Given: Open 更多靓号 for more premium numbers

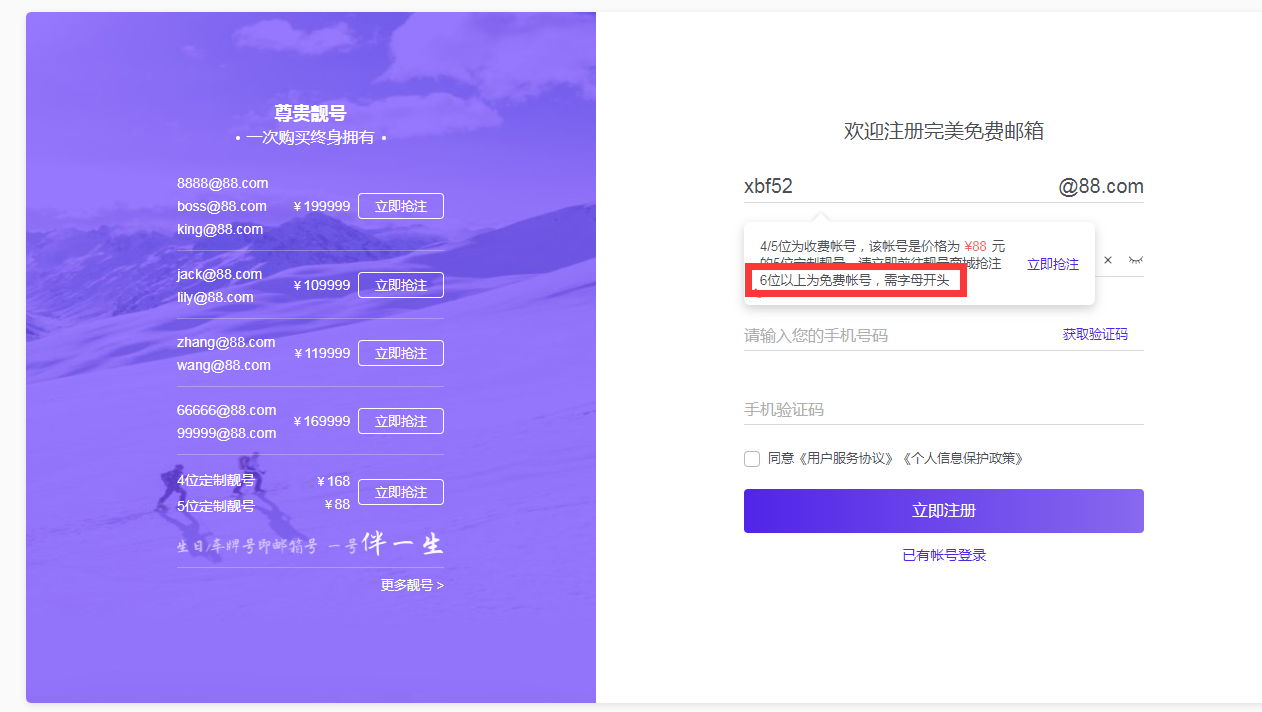Looking at the screenshot, I should tap(410, 584).
